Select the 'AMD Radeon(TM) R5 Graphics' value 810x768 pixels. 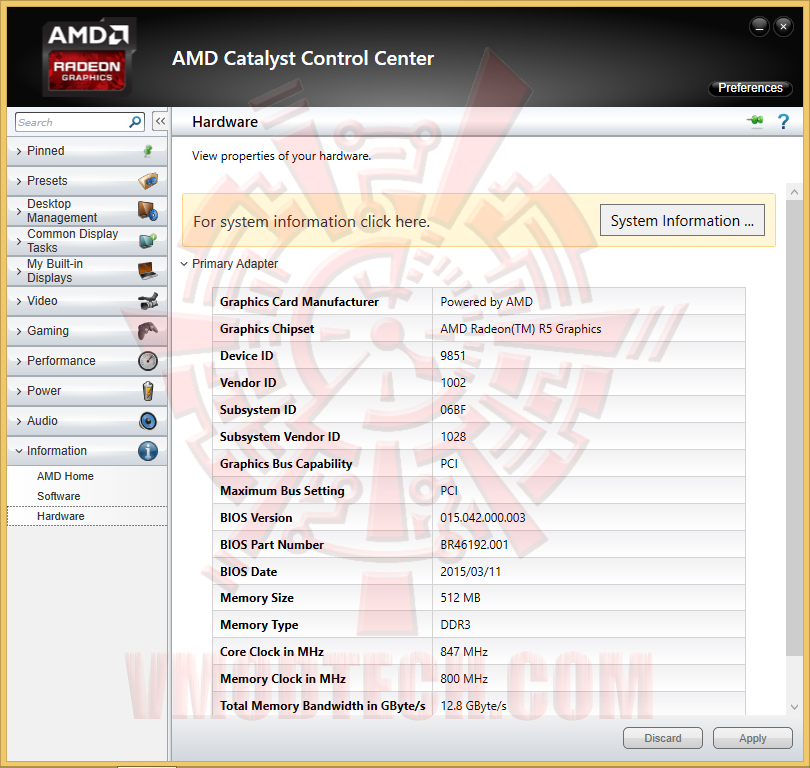[520, 329]
